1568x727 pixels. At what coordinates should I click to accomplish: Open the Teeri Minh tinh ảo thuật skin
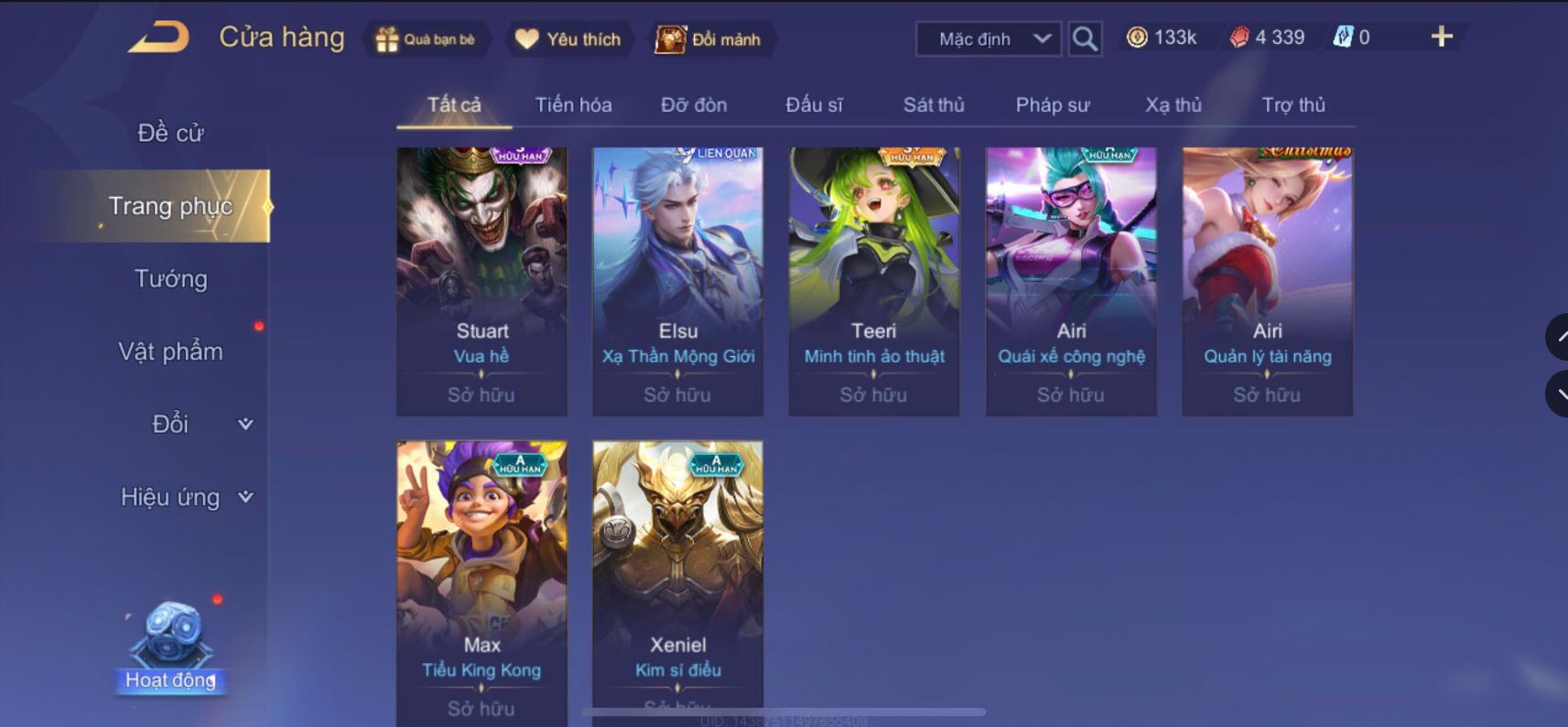[874, 282]
